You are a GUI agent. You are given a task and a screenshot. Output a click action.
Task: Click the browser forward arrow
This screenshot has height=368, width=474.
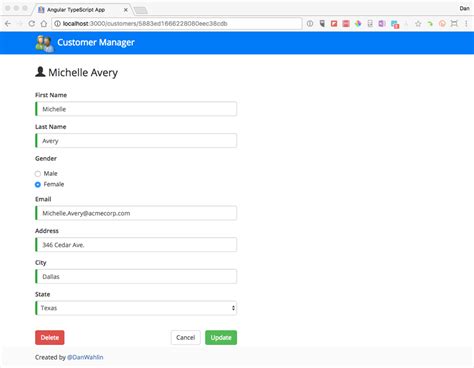coord(20,24)
